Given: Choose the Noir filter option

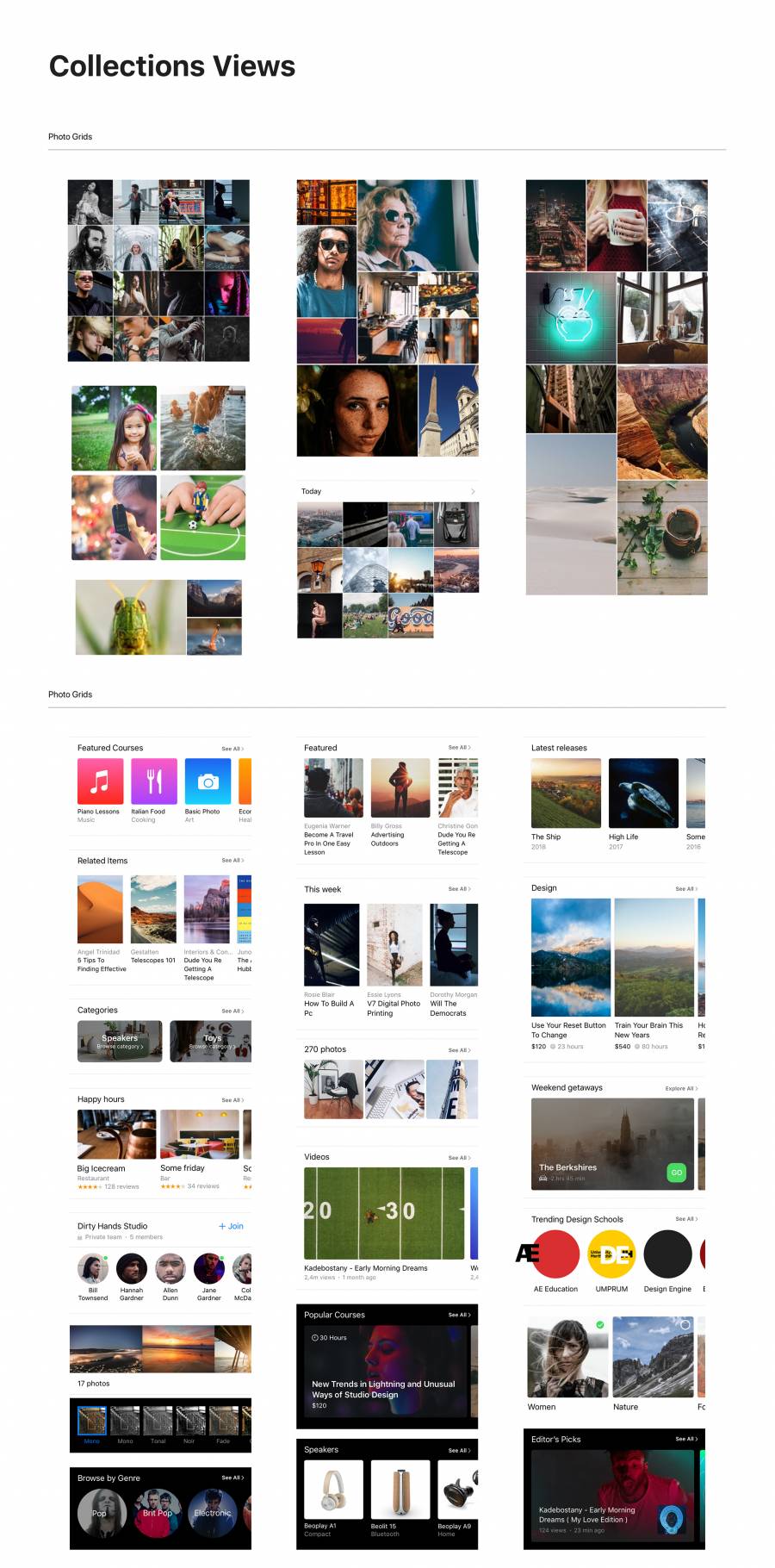Looking at the screenshot, I should pos(190,1421).
